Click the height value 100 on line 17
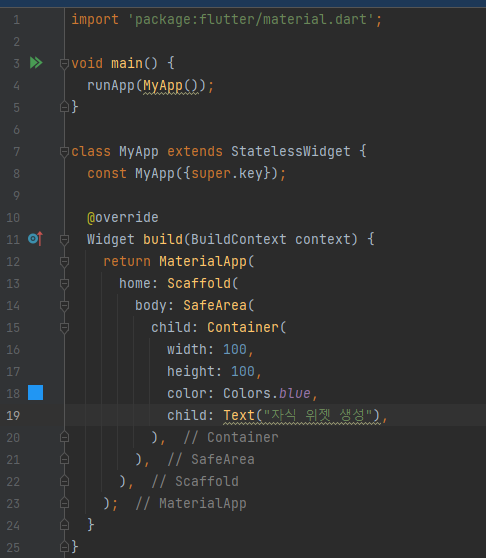Screen dimensions: 486x558 pyautogui.click(x=243, y=372)
